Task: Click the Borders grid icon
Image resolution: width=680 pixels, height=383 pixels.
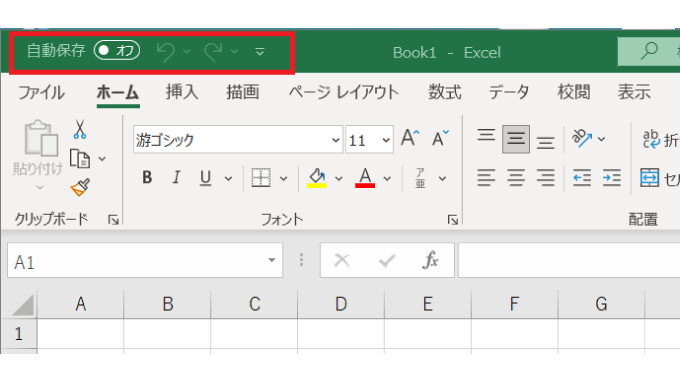Action: click(261, 178)
